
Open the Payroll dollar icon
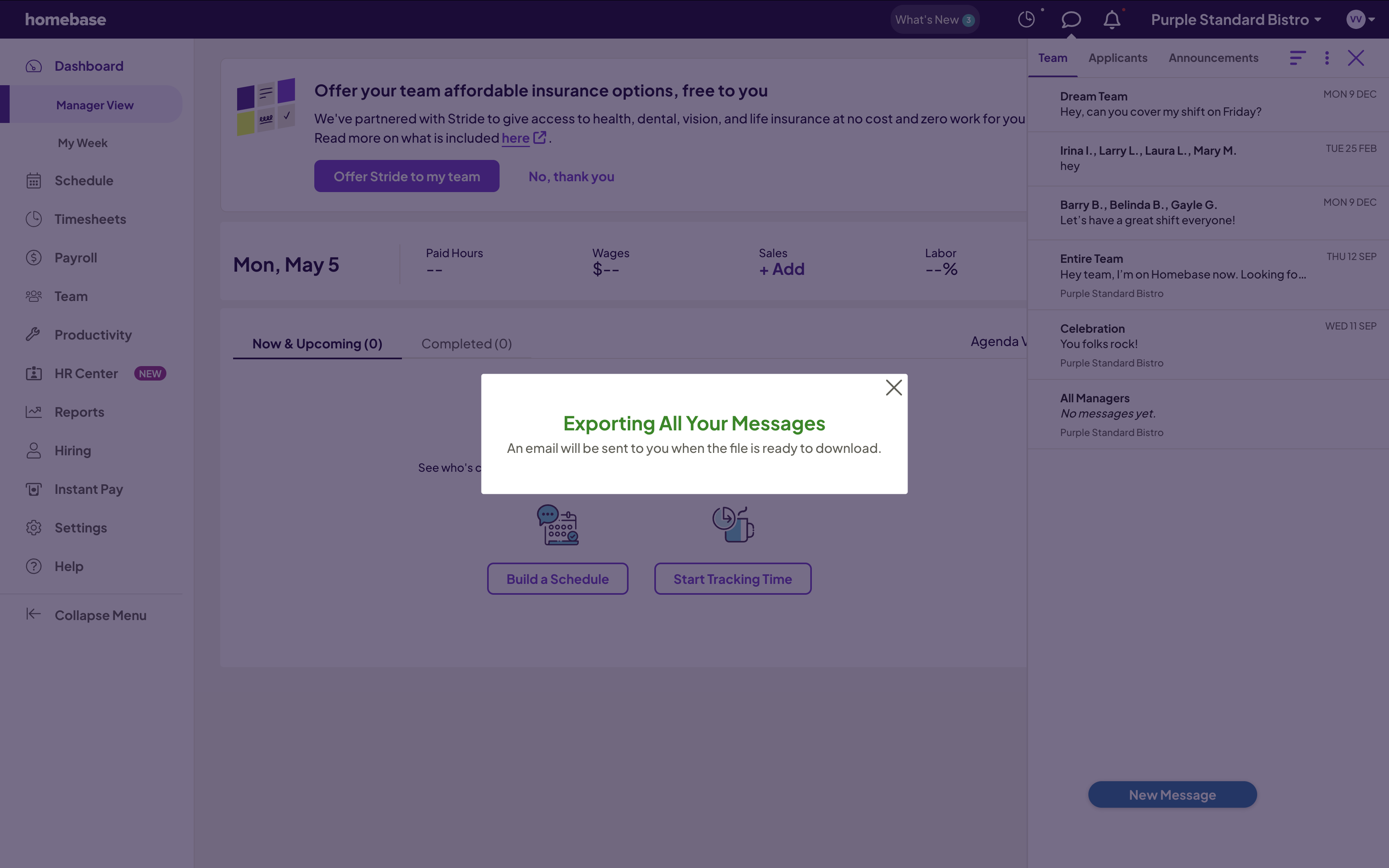pos(33,257)
